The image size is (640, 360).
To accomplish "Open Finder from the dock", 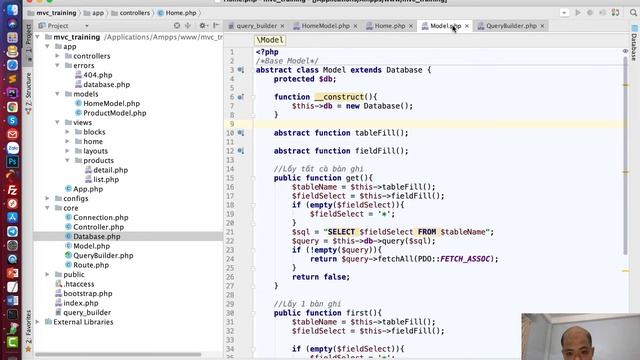I will pos(12,10).
